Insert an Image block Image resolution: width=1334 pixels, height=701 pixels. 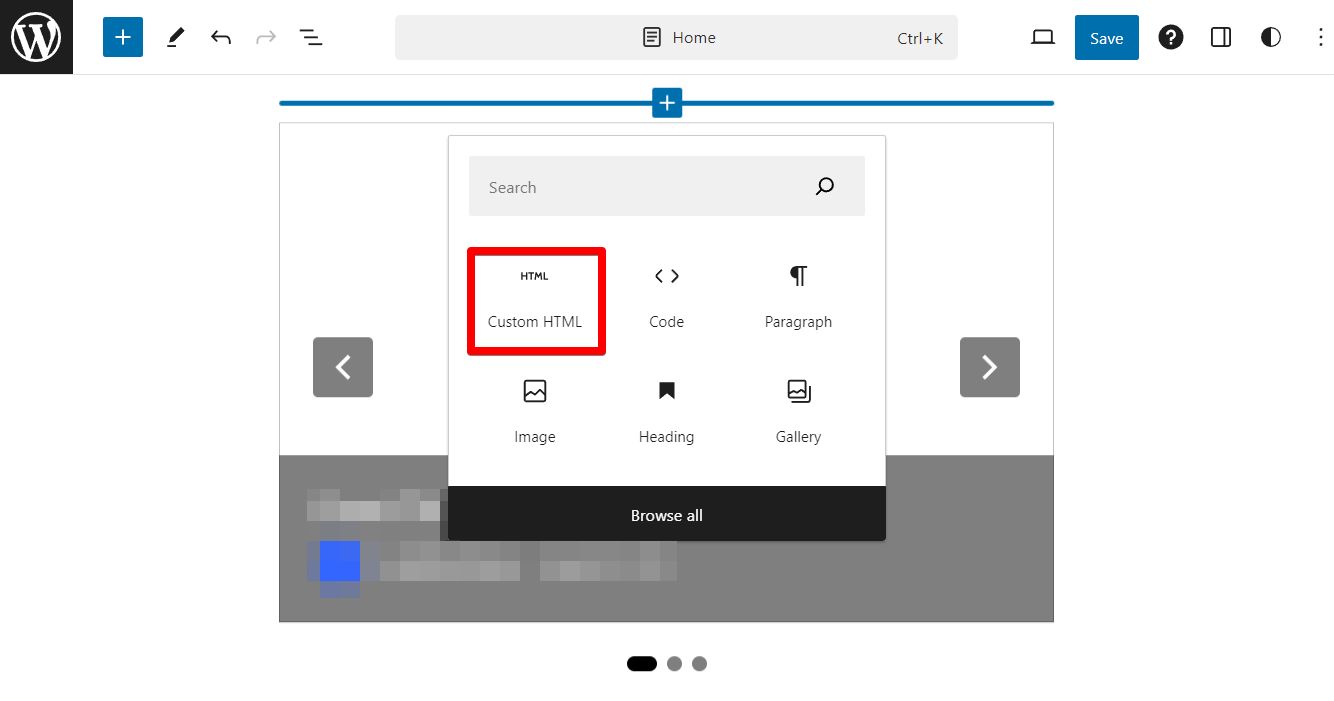(x=535, y=412)
